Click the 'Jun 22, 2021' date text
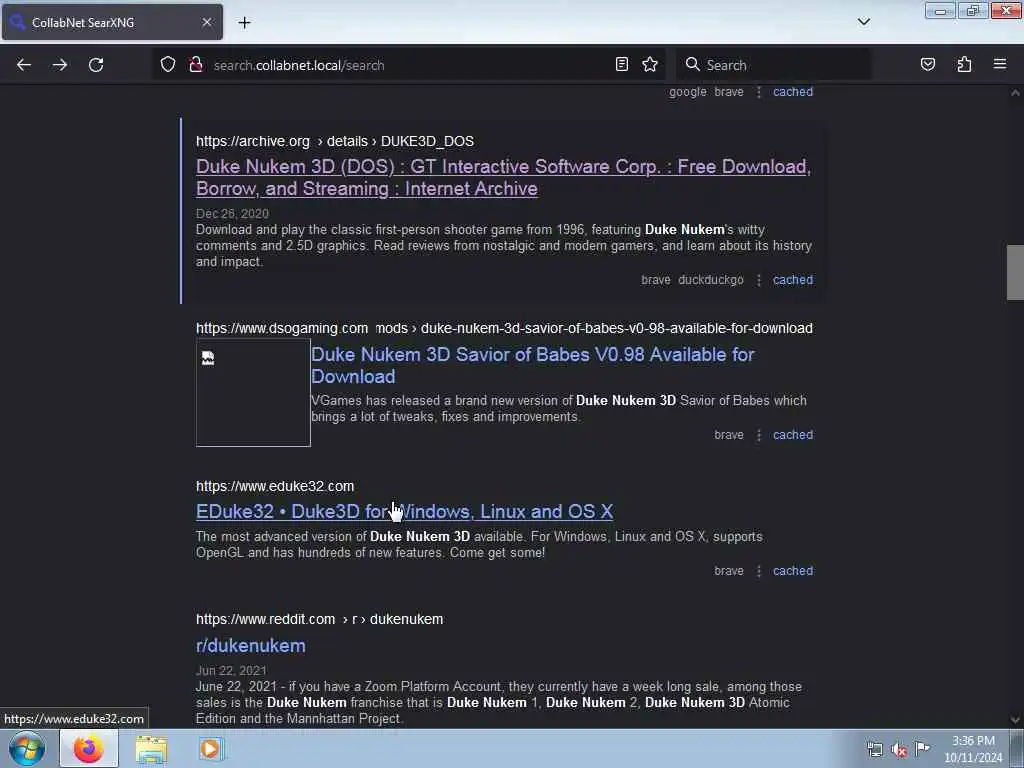Viewport: 1024px width, 768px height. 231,671
